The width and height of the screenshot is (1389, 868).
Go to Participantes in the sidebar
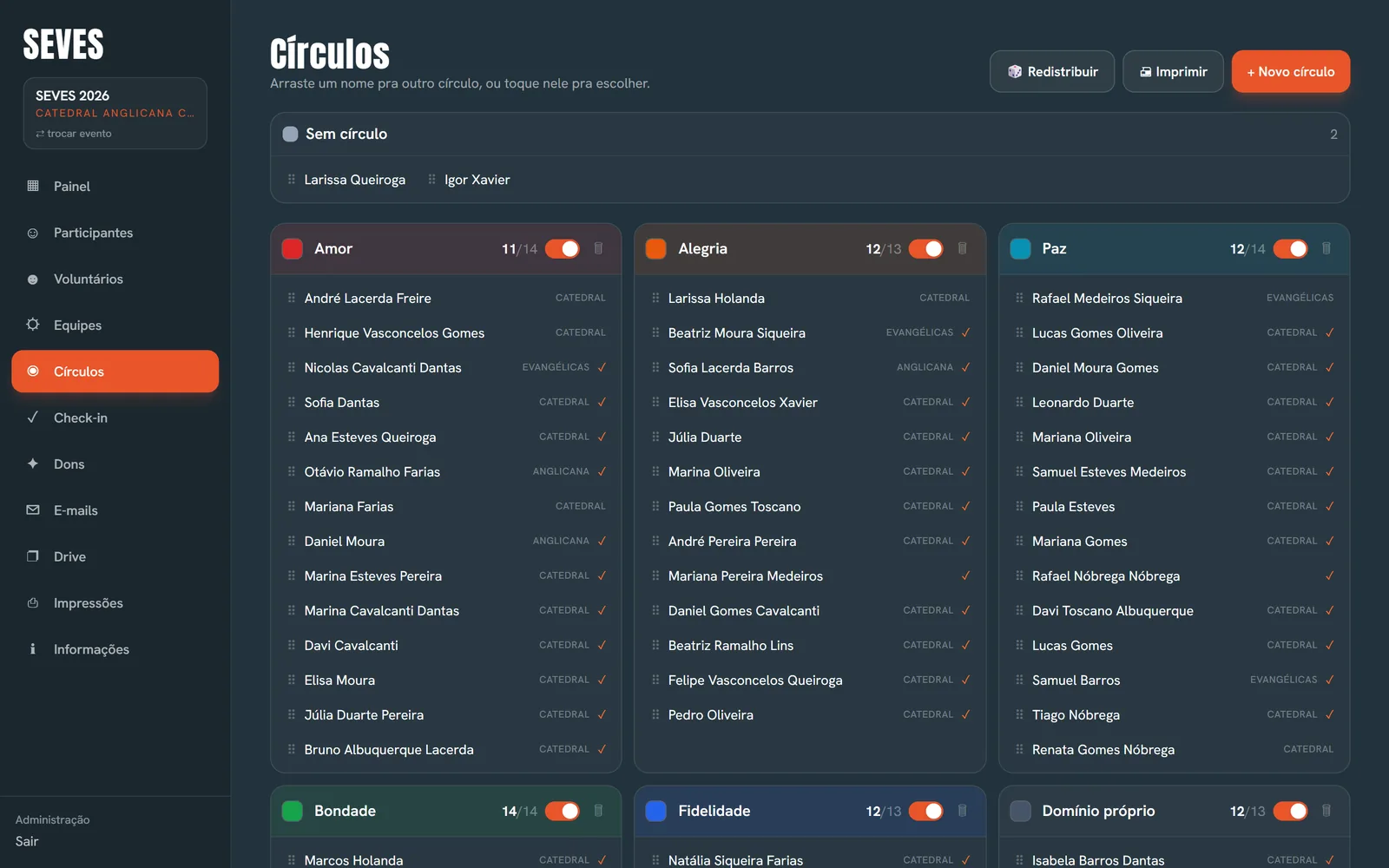coord(115,233)
